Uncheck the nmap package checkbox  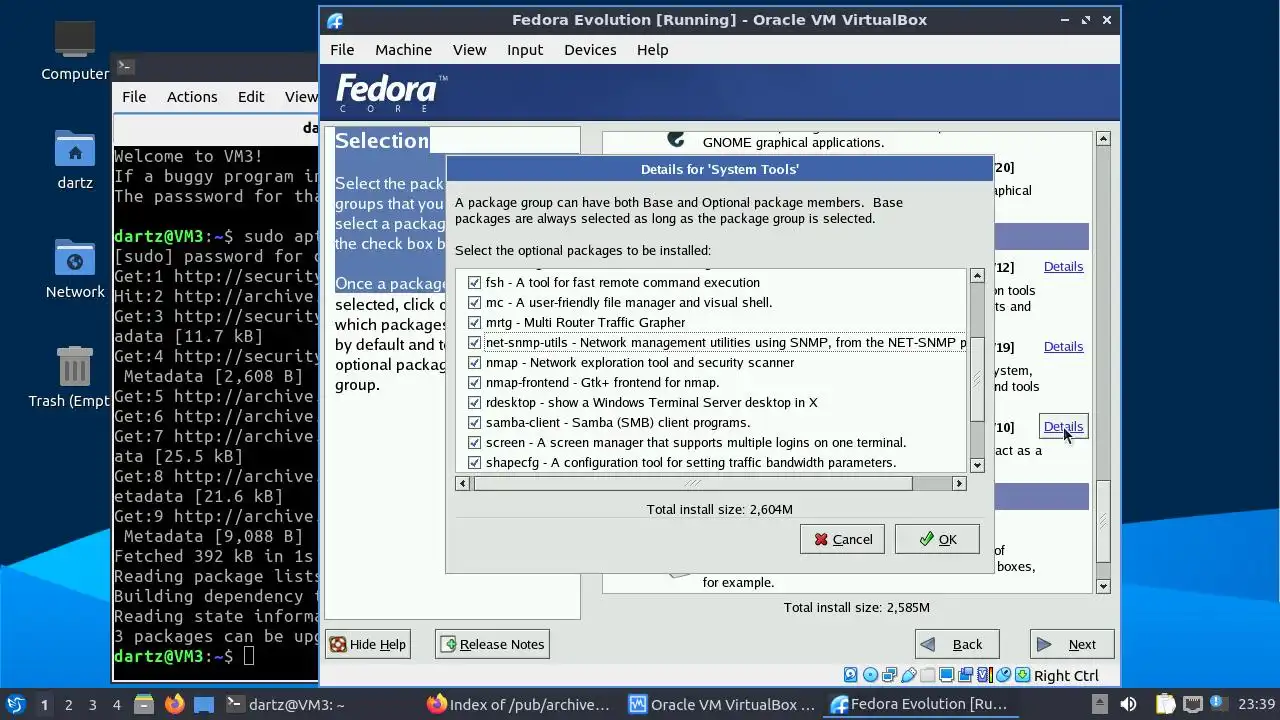coord(474,362)
